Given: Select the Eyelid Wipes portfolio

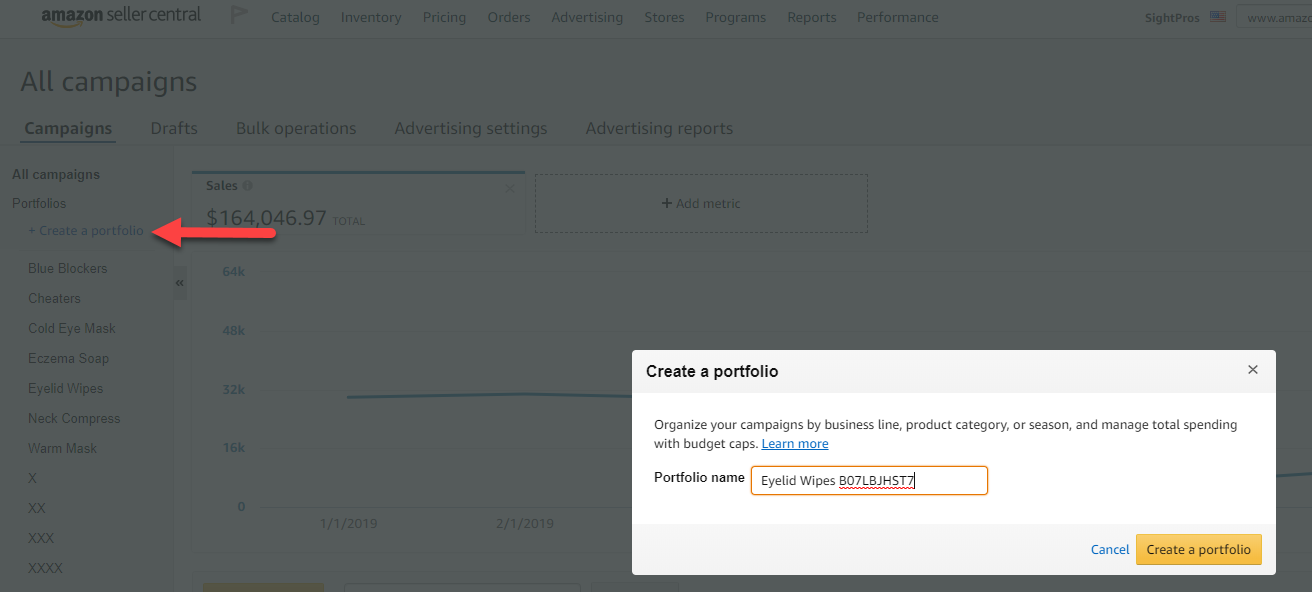Looking at the screenshot, I should coord(66,388).
